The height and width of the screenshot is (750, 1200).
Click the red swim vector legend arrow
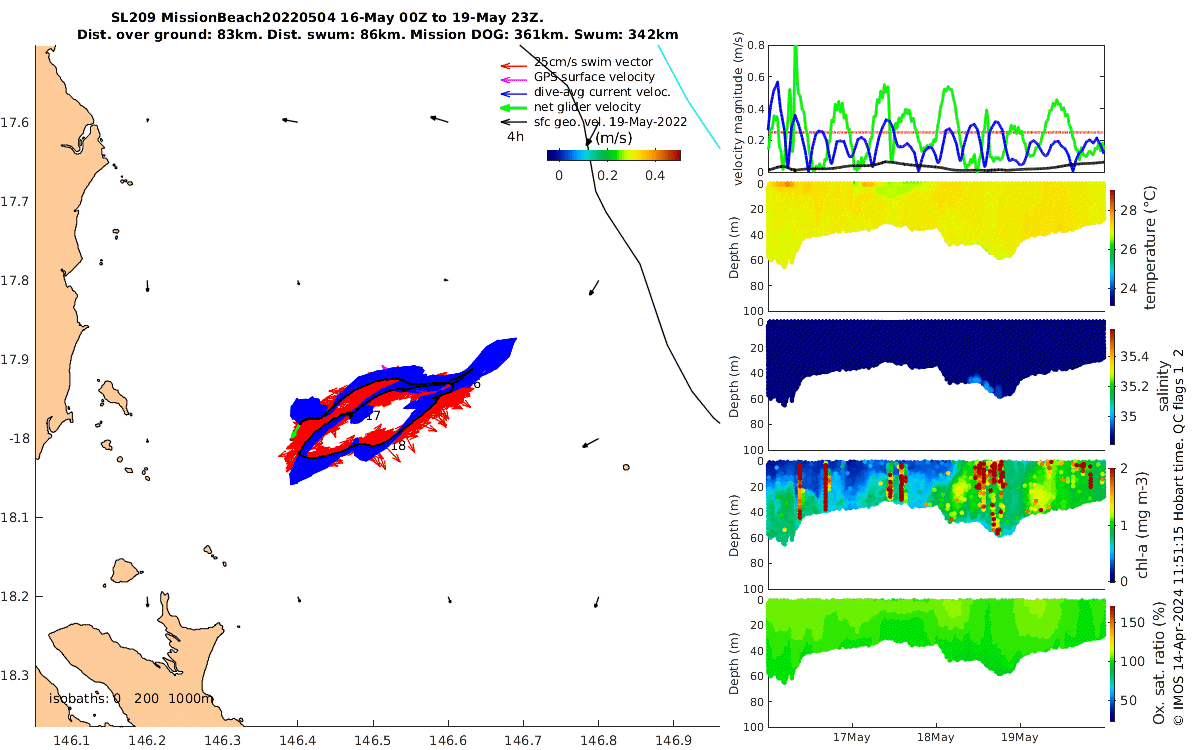point(513,64)
